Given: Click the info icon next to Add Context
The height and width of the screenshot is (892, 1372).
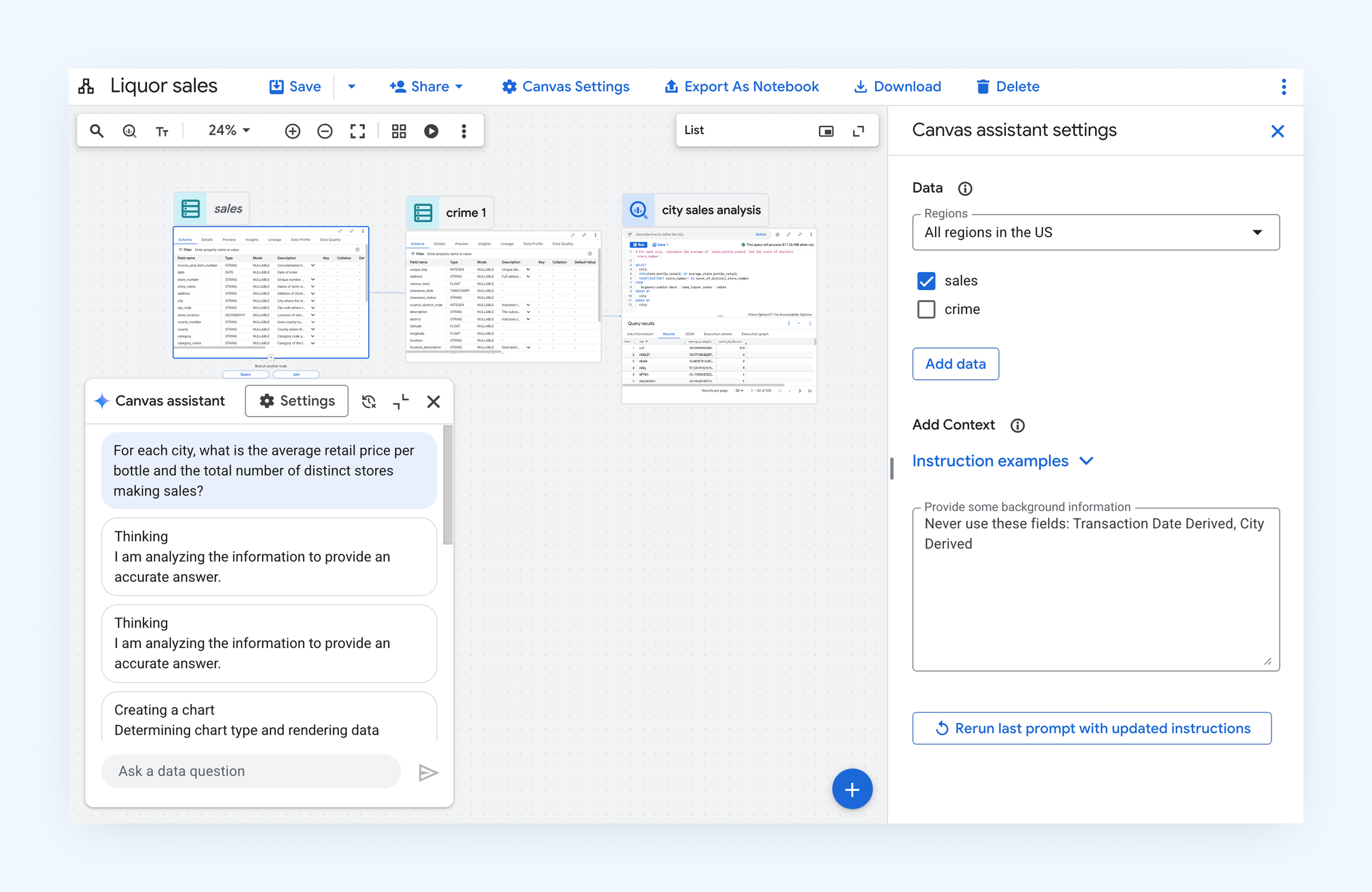Looking at the screenshot, I should [1017, 425].
